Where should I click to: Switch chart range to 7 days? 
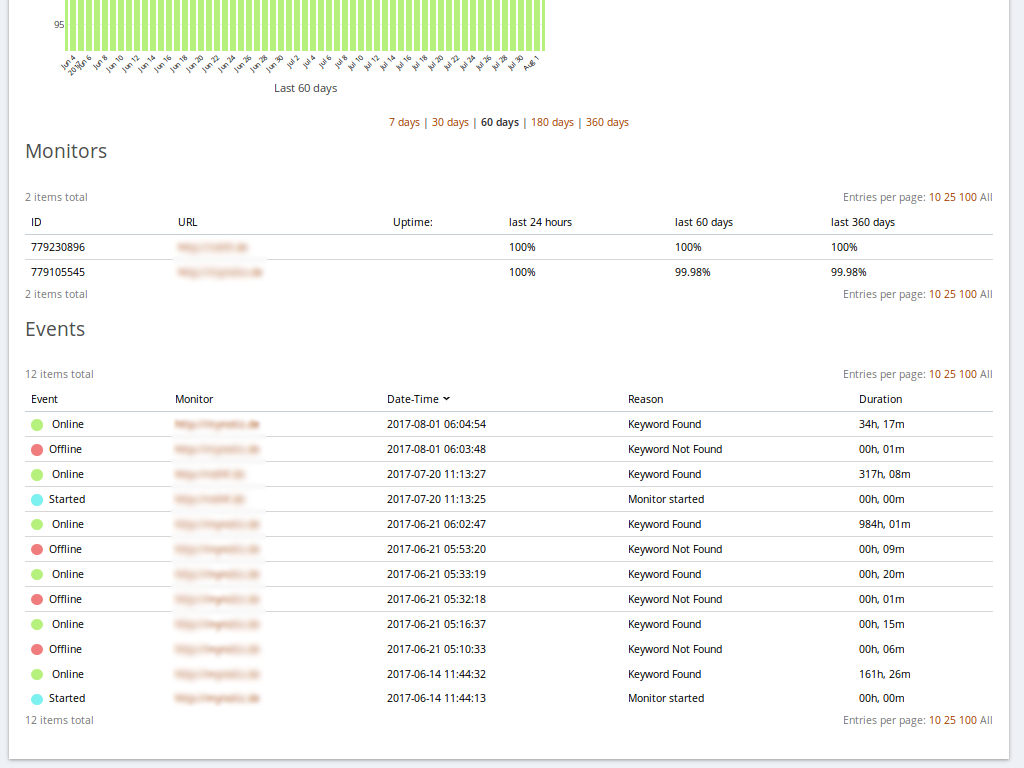pyautogui.click(x=404, y=122)
